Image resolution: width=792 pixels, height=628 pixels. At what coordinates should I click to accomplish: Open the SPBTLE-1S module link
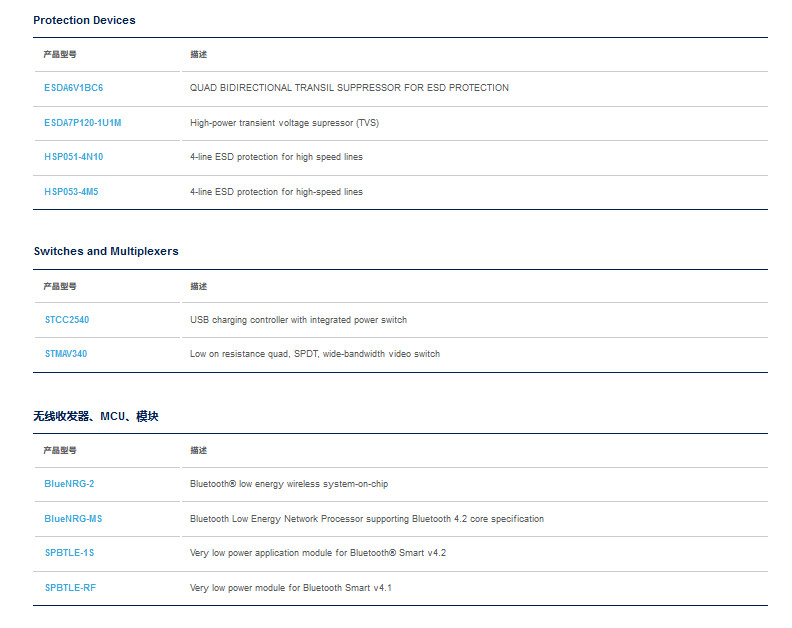coord(69,553)
